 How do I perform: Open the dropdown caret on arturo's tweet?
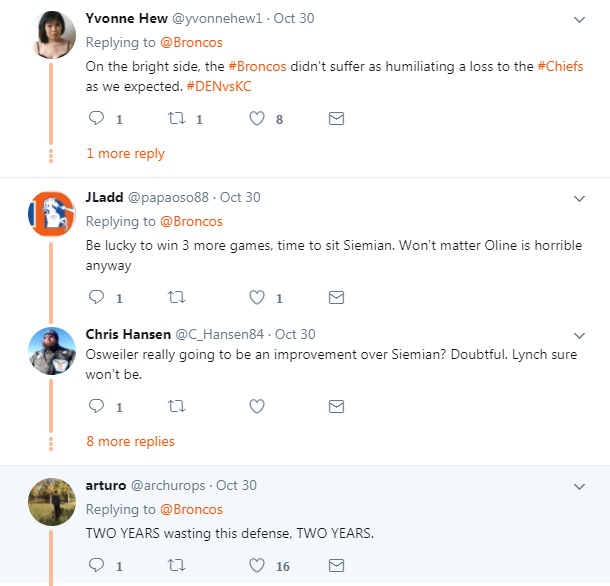(x=580, y=486)
